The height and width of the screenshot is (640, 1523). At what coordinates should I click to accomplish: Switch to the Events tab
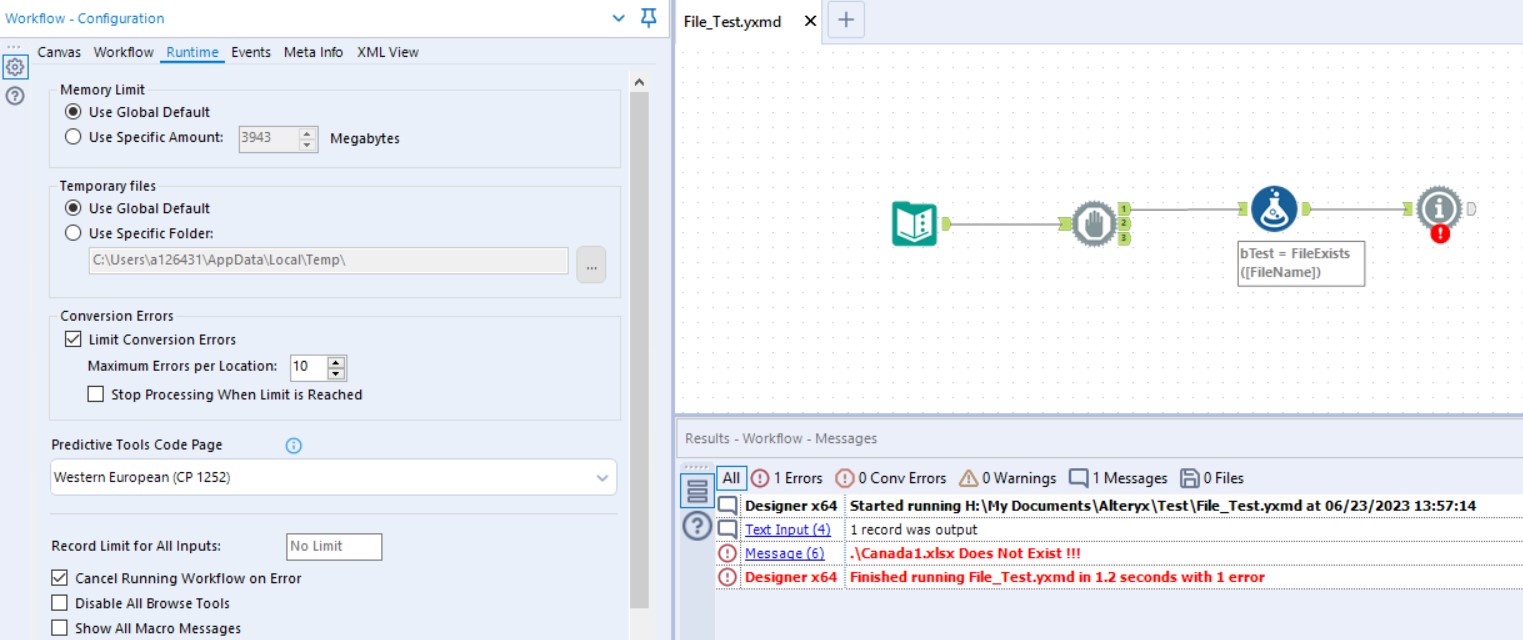click(x=253, y=51)
